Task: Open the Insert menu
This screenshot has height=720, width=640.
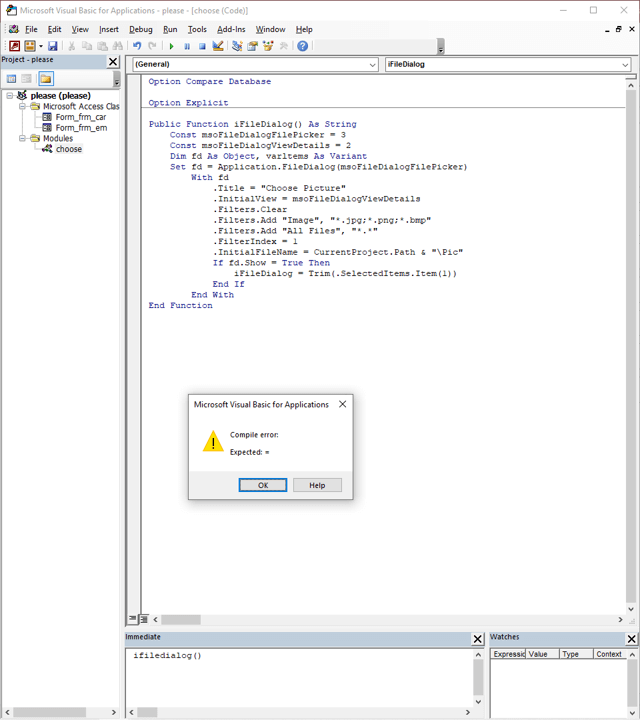Action: tap(109, 29)
